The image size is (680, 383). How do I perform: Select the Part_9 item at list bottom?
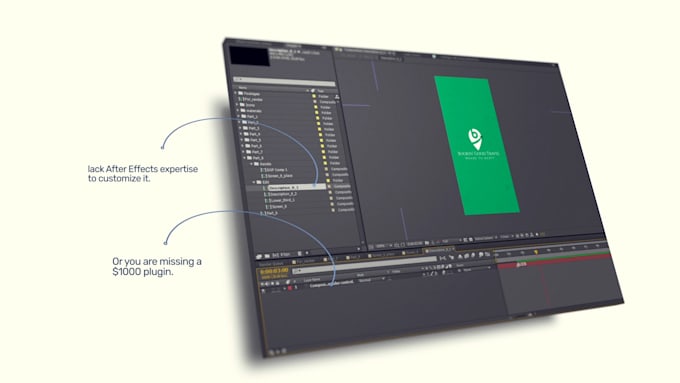tap(270, 213)
